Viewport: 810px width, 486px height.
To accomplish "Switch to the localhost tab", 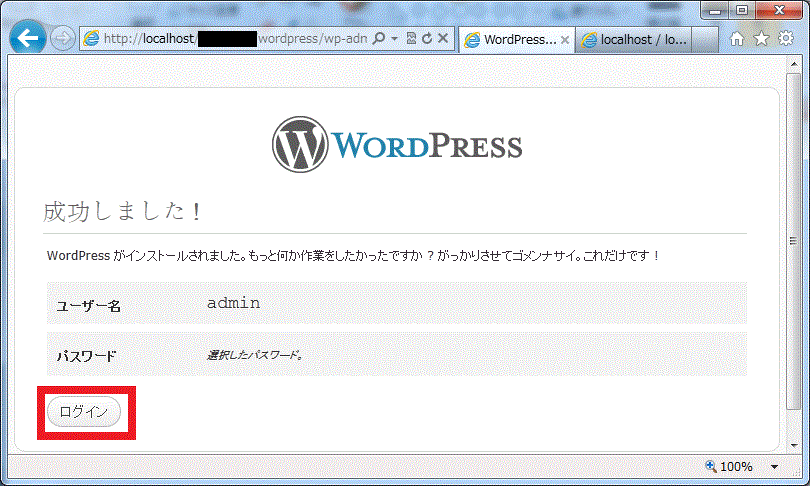I will coord(640,40).
